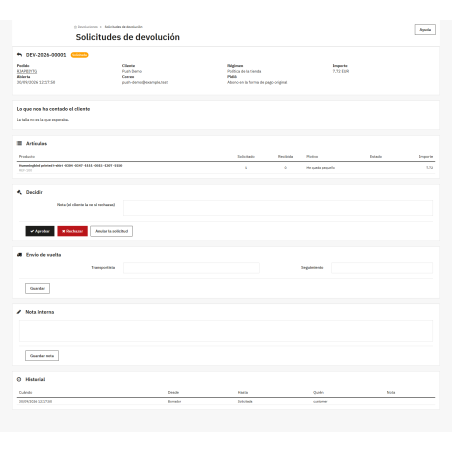Click the 'Borrador' cell in the Historial row
Image resolution: width=452 pixels, height=452 pixels.
tap(174, 401)
